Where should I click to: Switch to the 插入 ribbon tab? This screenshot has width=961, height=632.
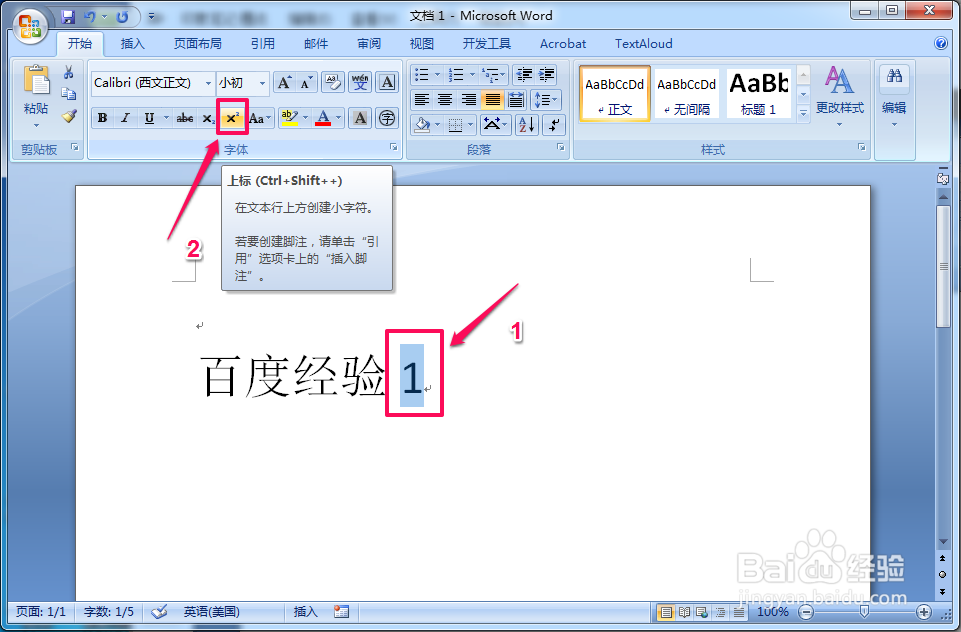pos(133,43)
